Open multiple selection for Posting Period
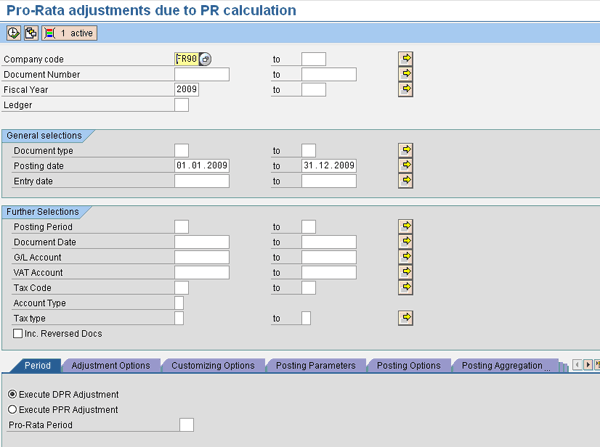Image resolution: width=600 pixels, height=447 pixels. pos(406,226)
